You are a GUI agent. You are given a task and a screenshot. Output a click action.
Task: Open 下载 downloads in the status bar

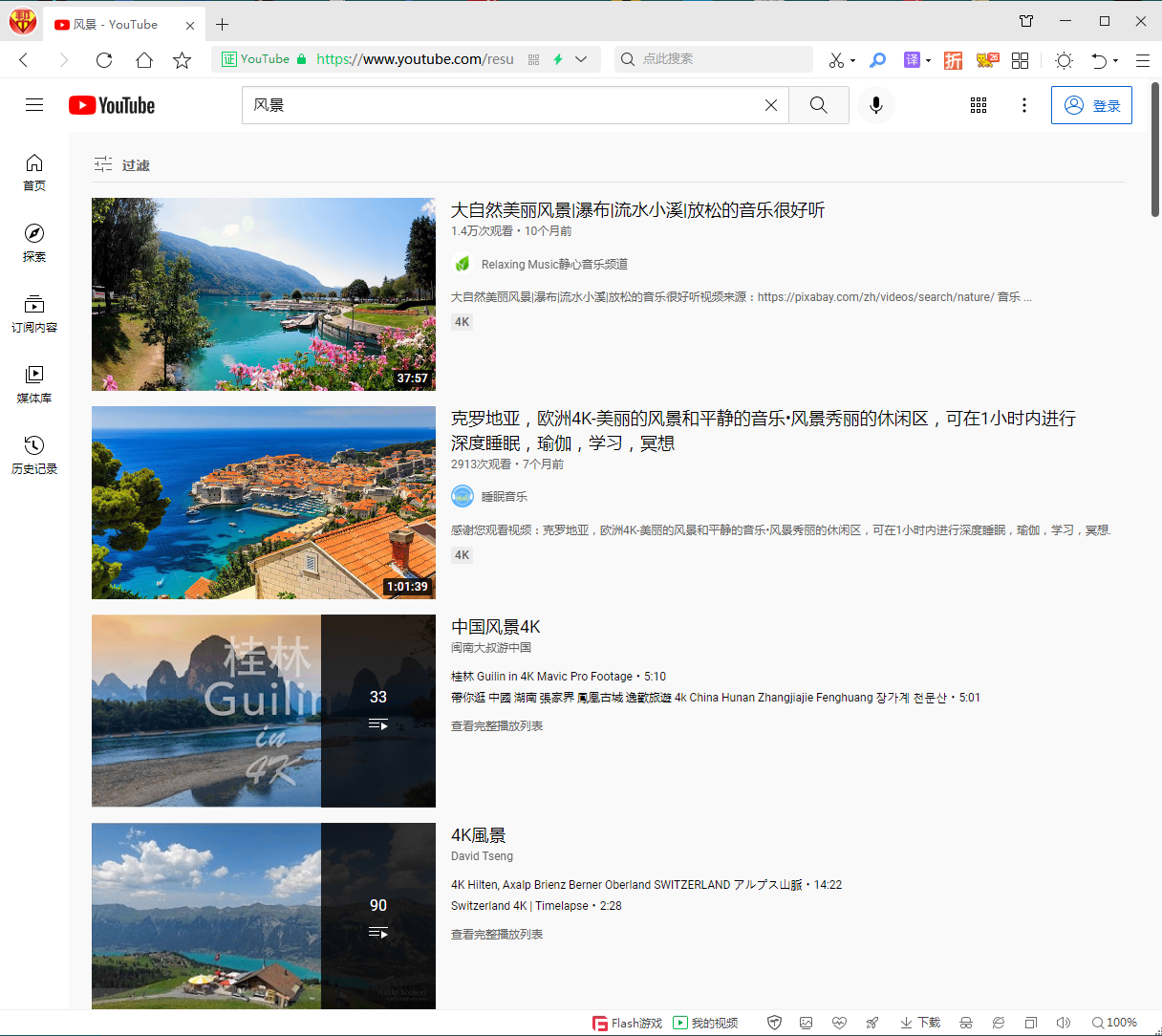pyautogui.click(x=919, y=1023)
